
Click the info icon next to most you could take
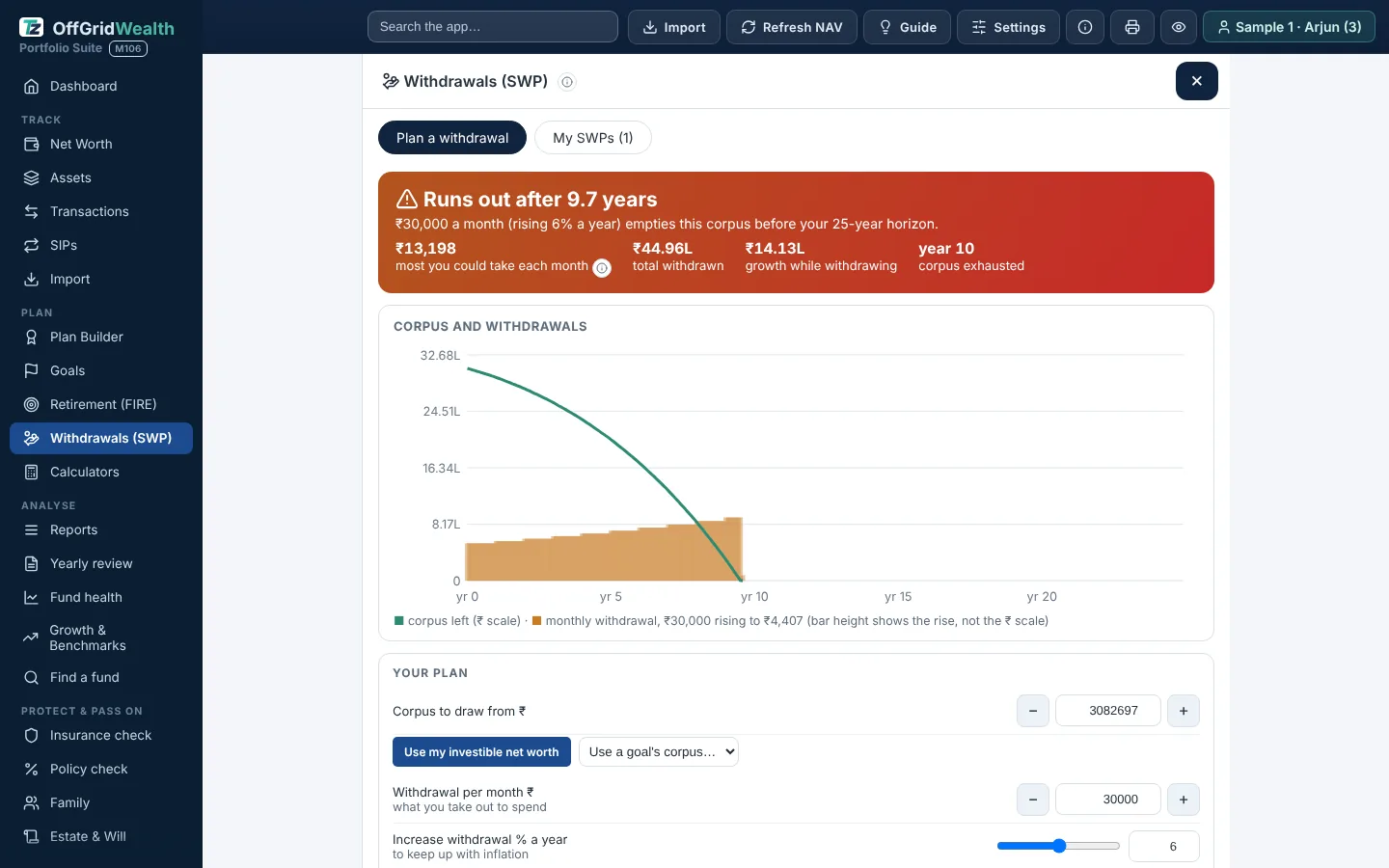602,268
